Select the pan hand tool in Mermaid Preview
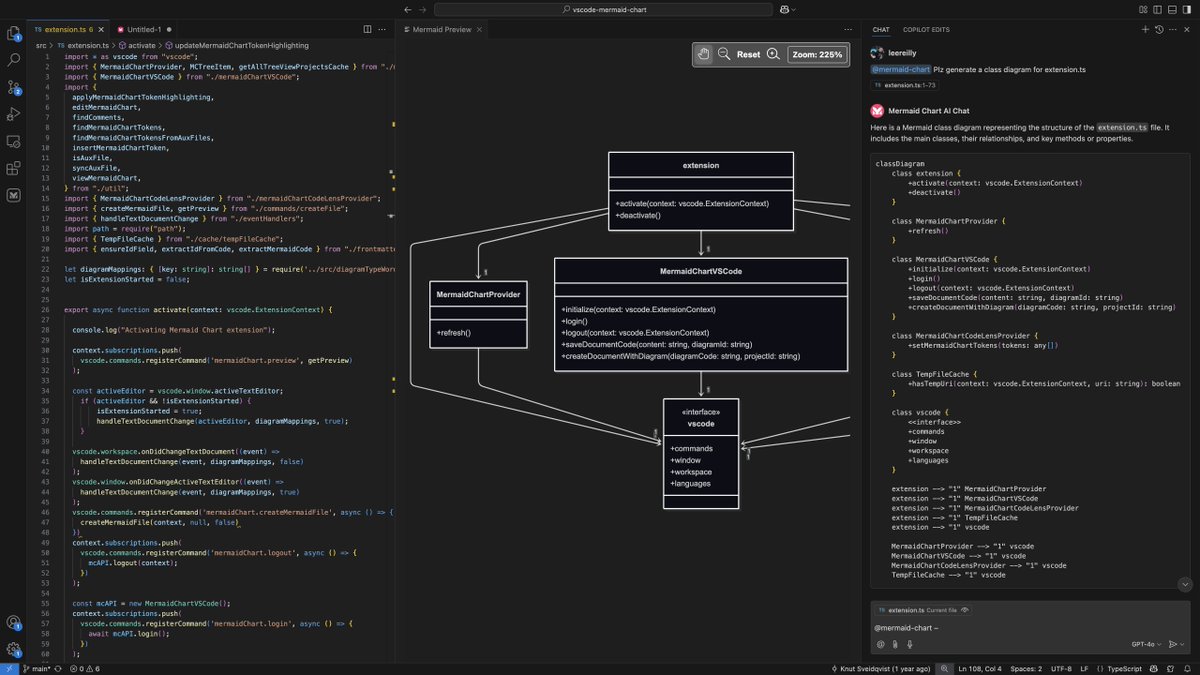1200x675 pixels. pos(703,54)
